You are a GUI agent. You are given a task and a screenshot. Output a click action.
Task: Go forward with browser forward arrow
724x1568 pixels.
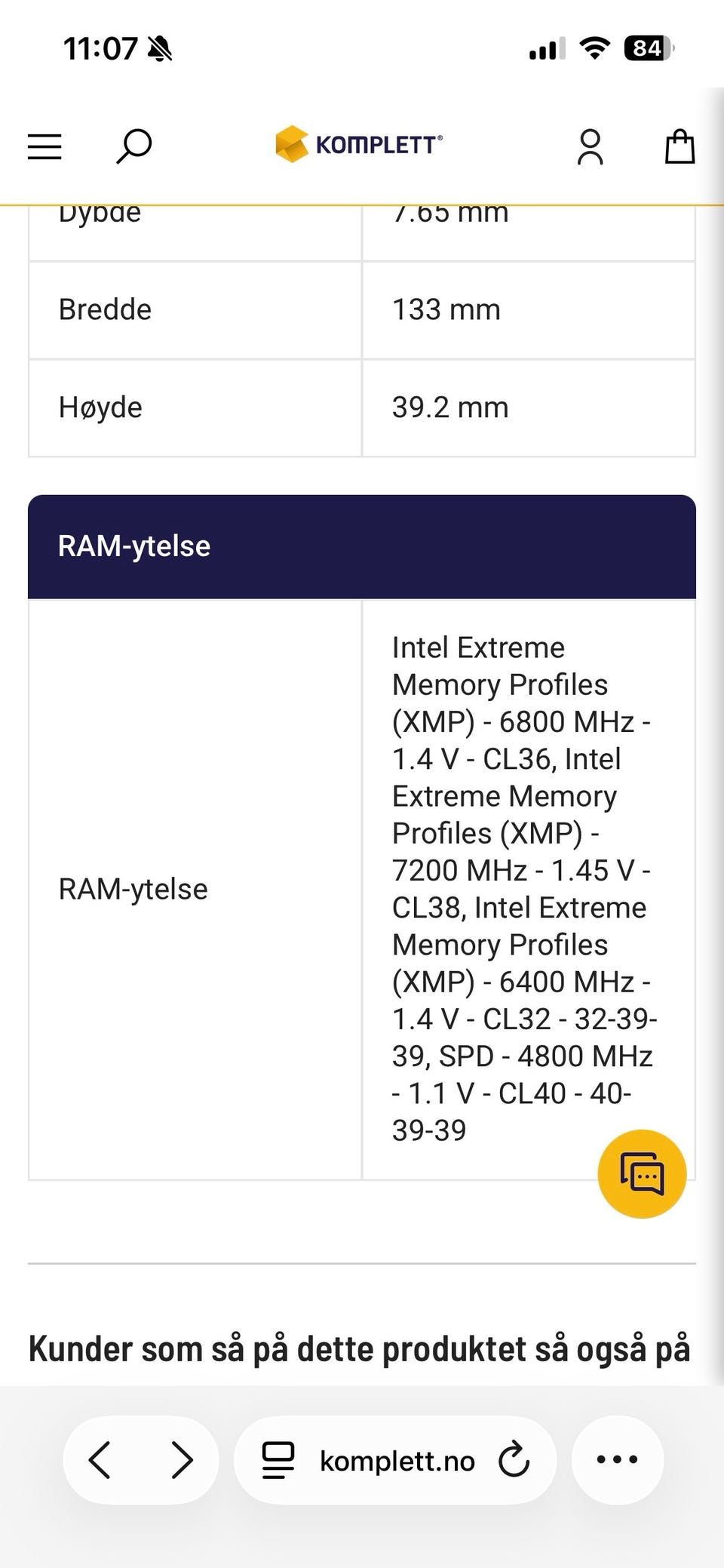coord(182,1459)
